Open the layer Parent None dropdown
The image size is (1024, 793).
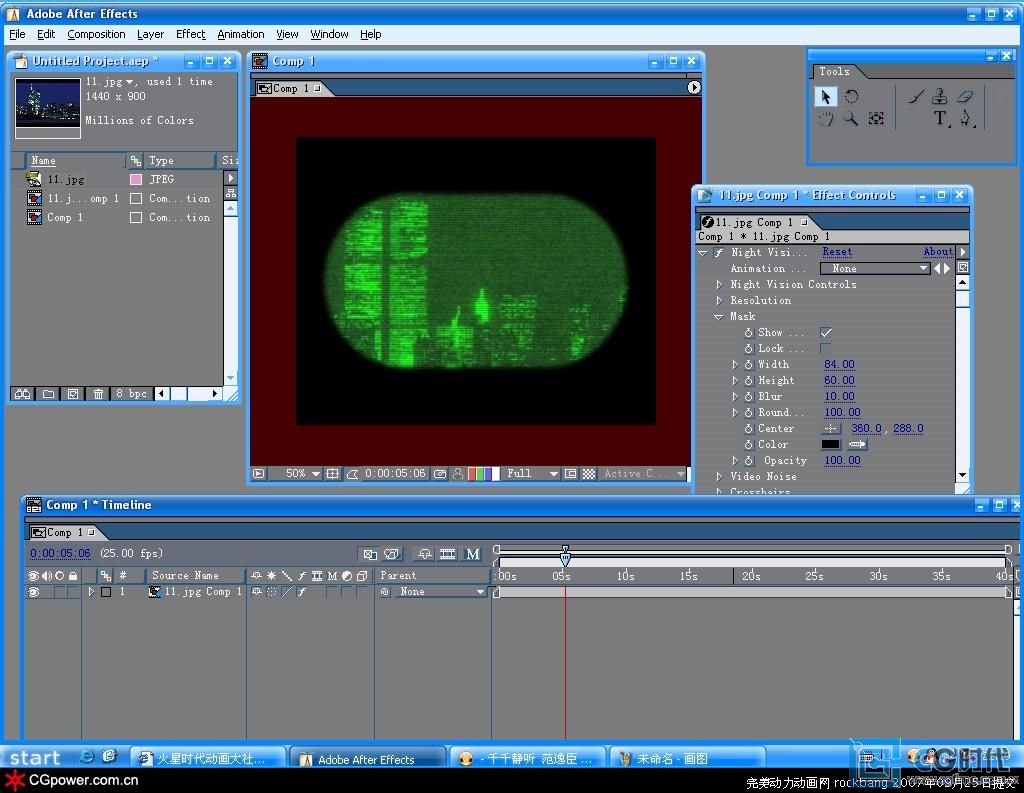point(440,592)
